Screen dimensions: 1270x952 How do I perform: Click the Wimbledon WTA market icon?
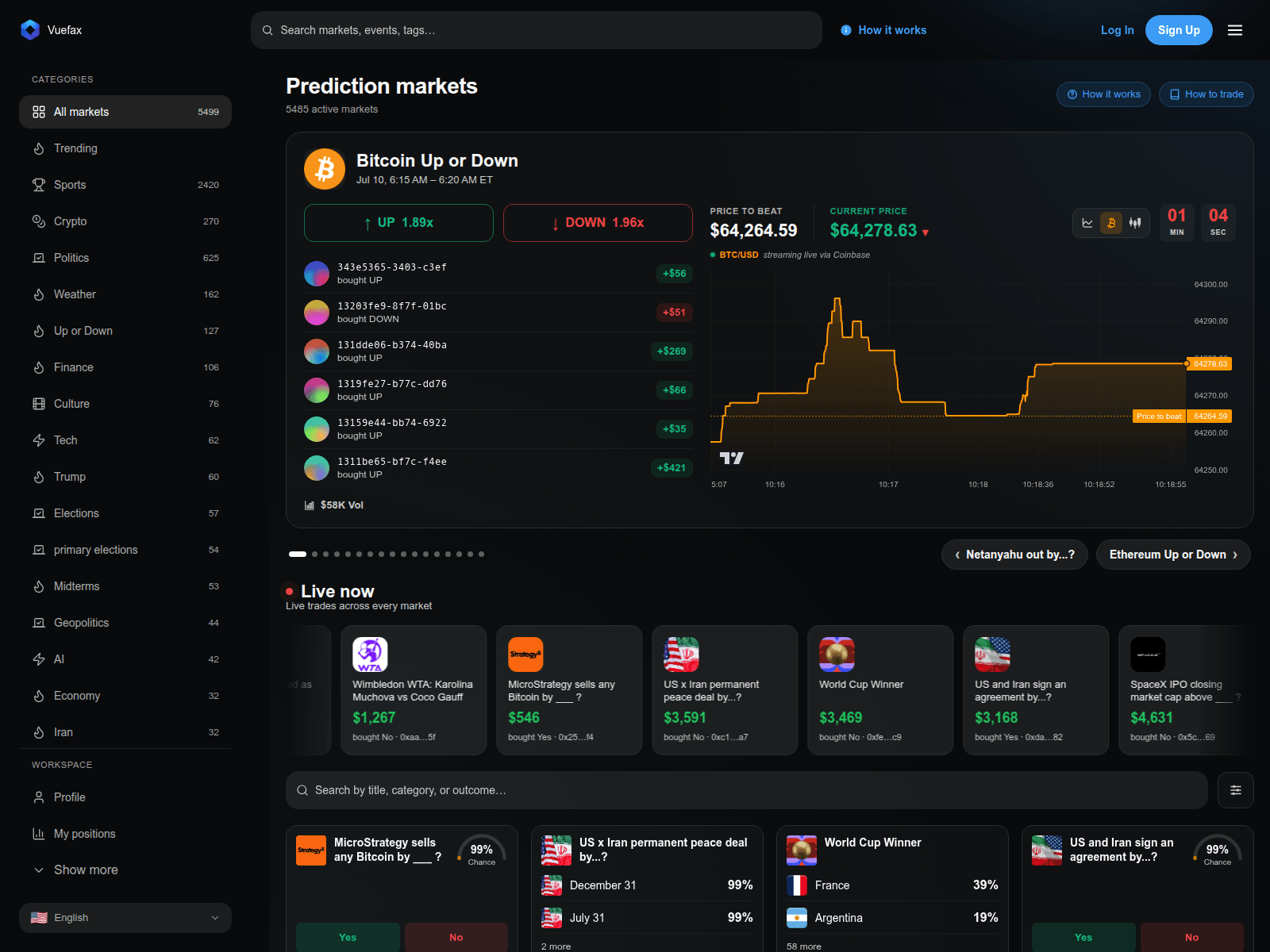pyautogui.click(x=370, y=654)
